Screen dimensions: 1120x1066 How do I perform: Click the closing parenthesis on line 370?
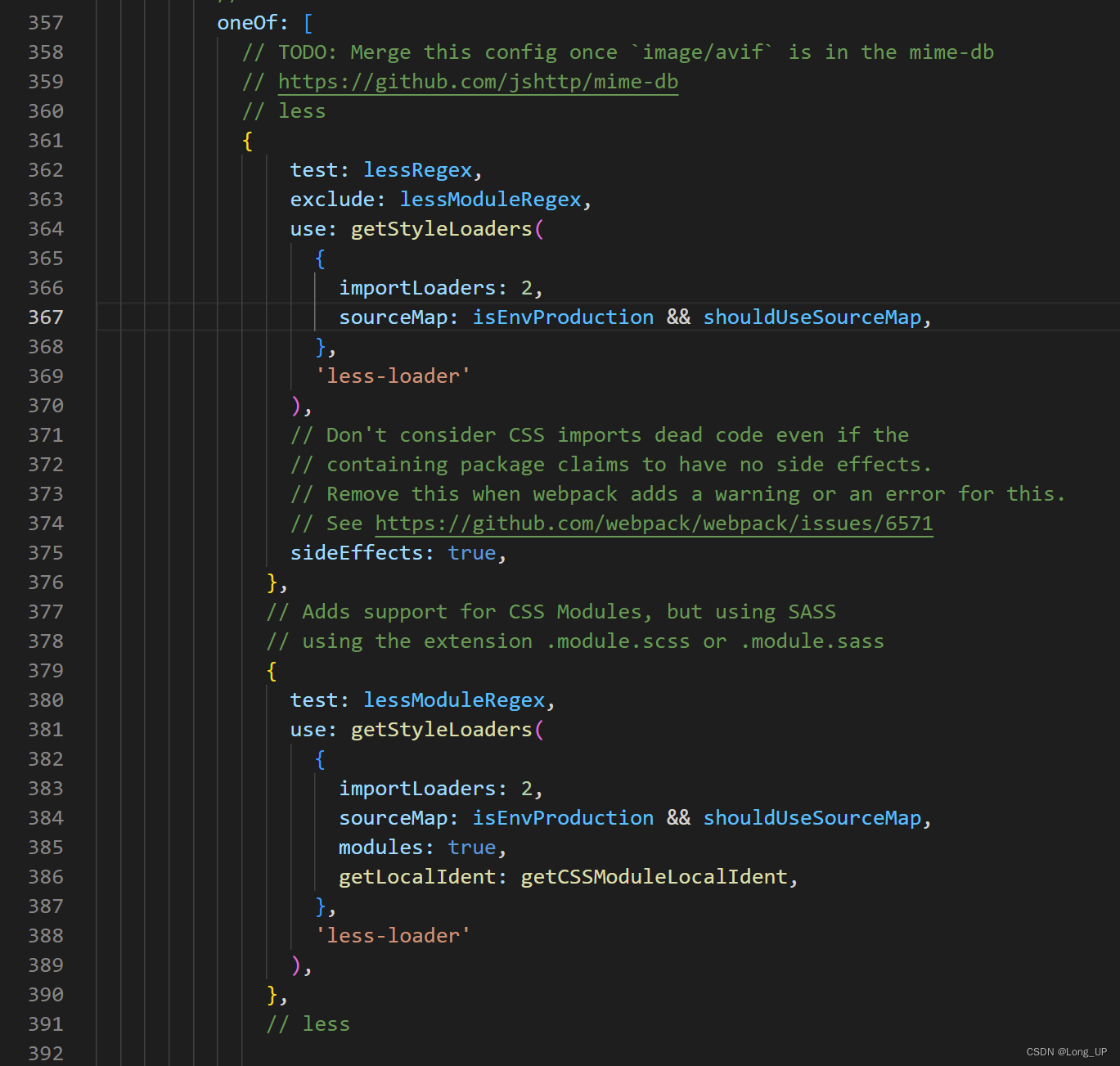pyautogui.click(x=296, y=406)
